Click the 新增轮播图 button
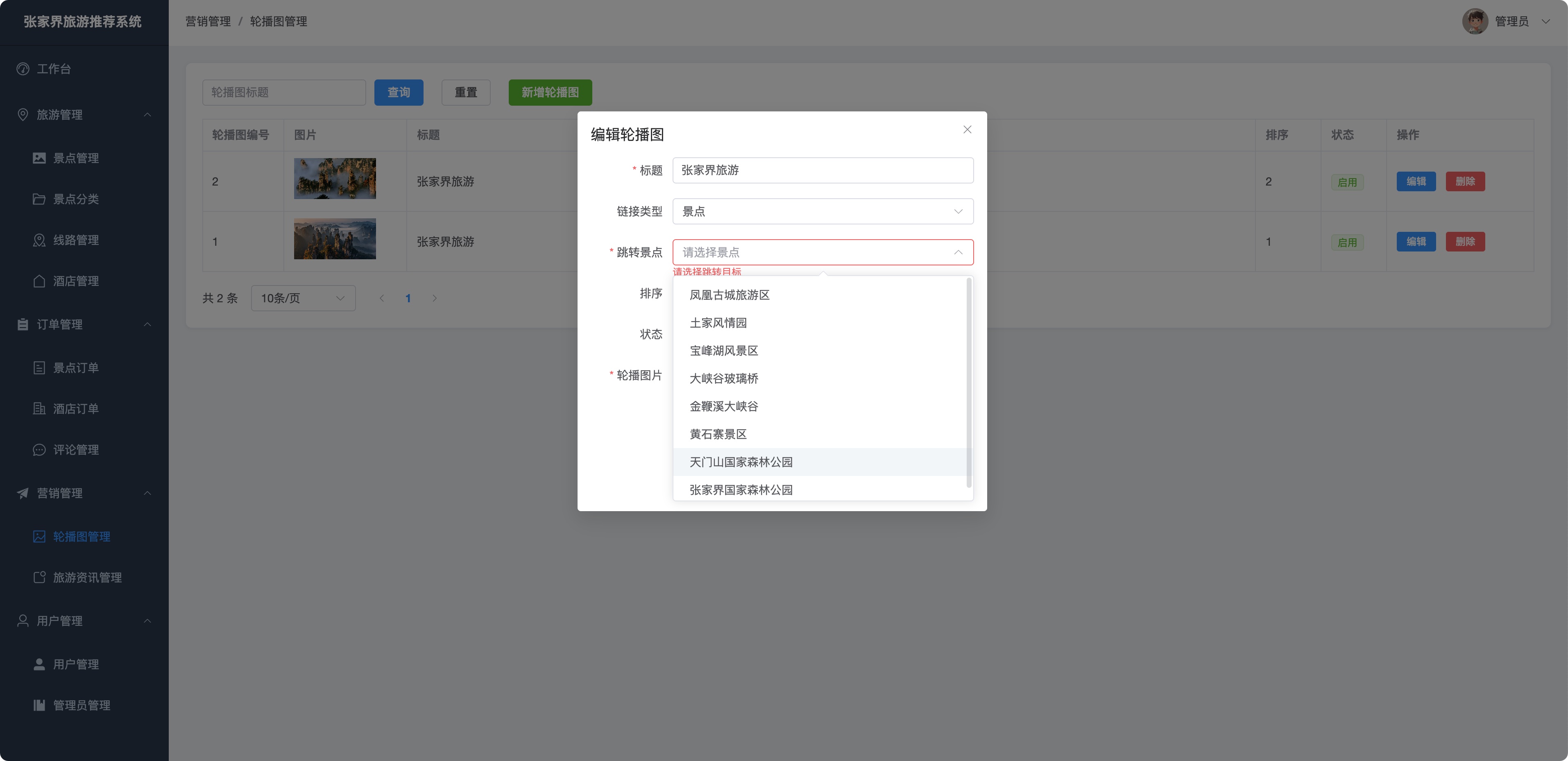This screenshot has height=761, width=1568. (550, 93)
